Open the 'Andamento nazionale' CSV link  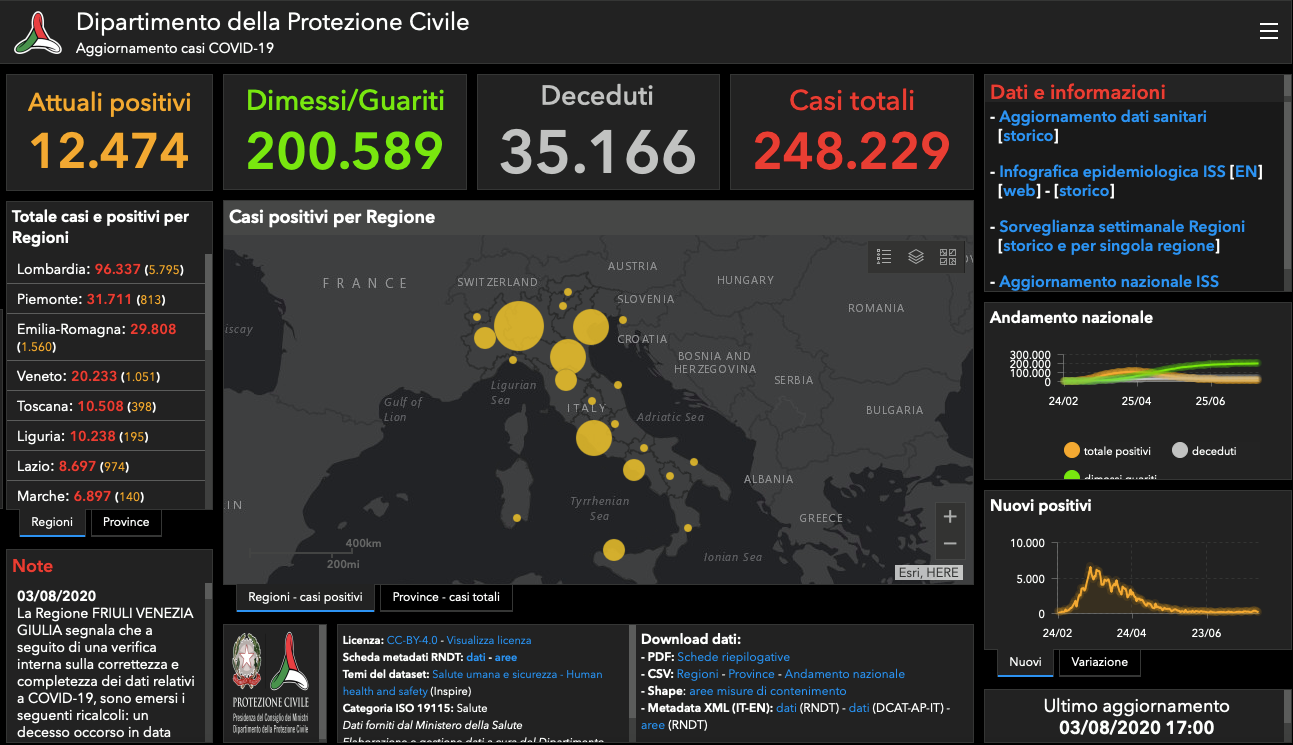(x=844, y=674)
